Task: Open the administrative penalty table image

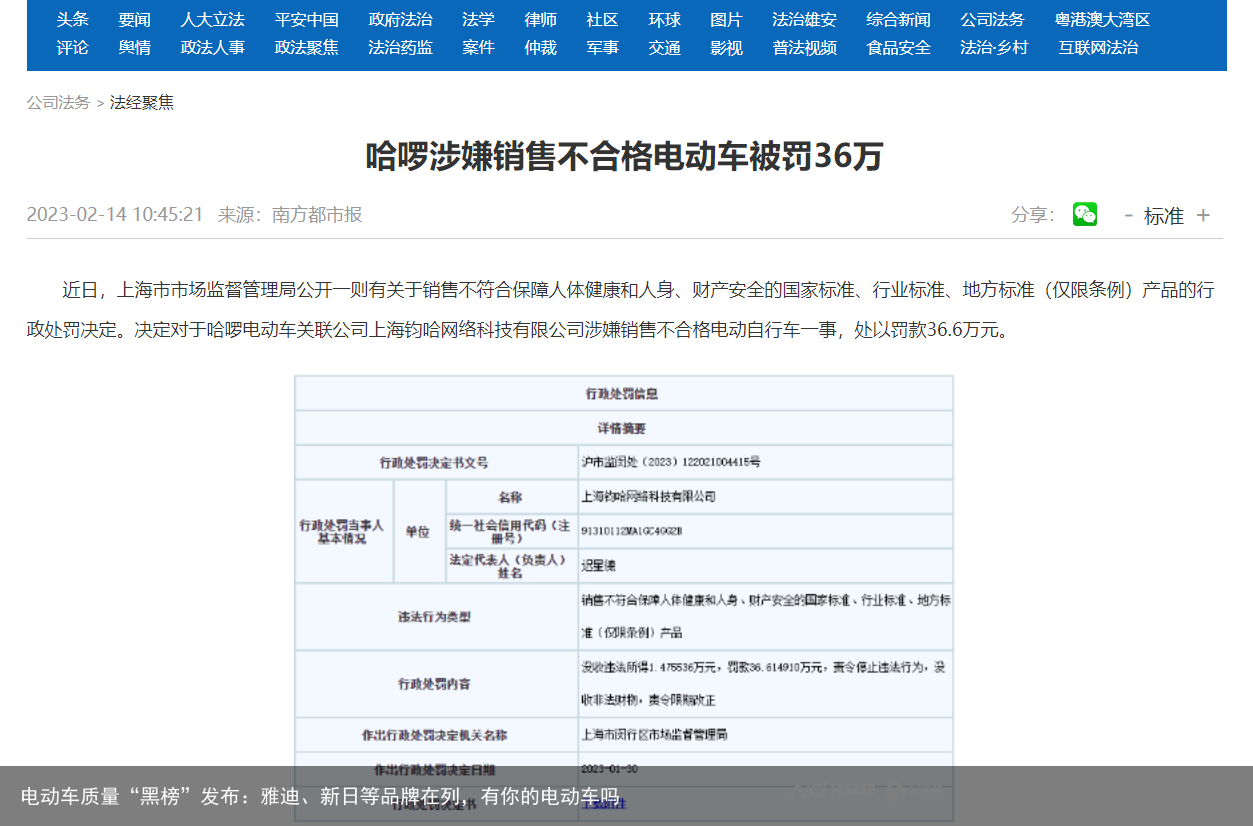Action: pos(624,598)
